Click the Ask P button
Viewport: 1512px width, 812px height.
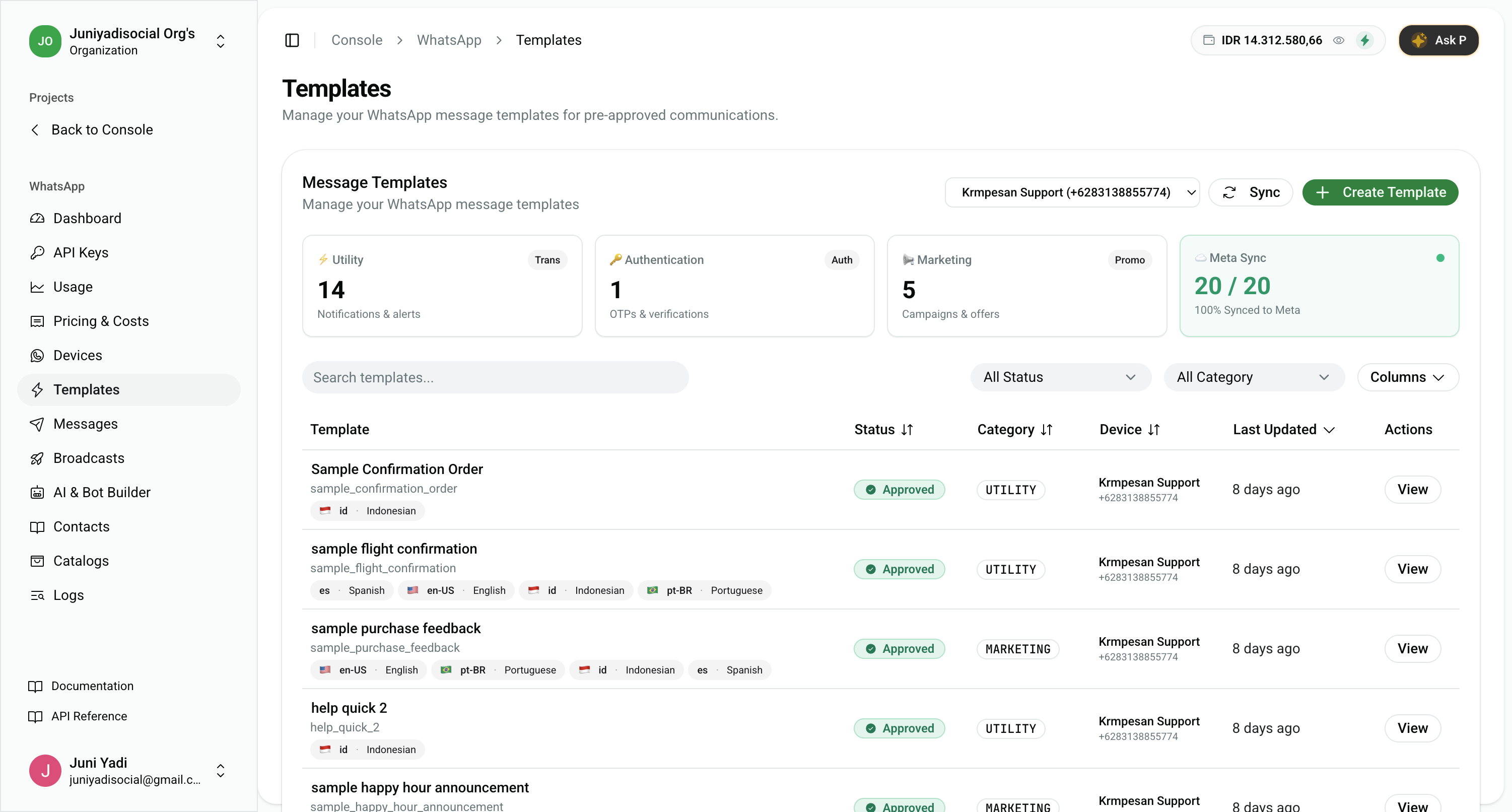point(1438,40)
